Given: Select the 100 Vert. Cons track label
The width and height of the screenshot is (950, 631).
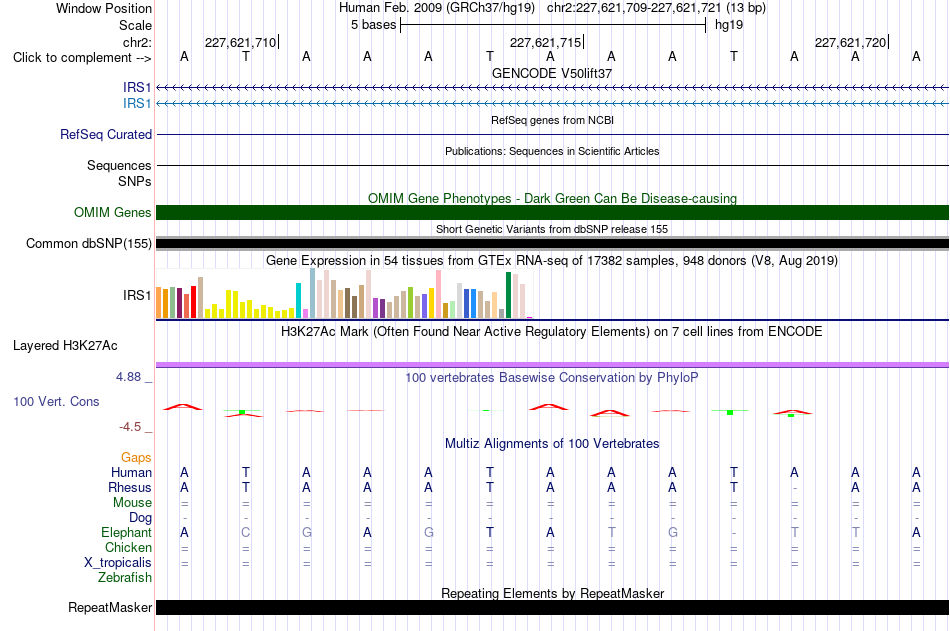Looking at the screenshot, I should 56,401.
